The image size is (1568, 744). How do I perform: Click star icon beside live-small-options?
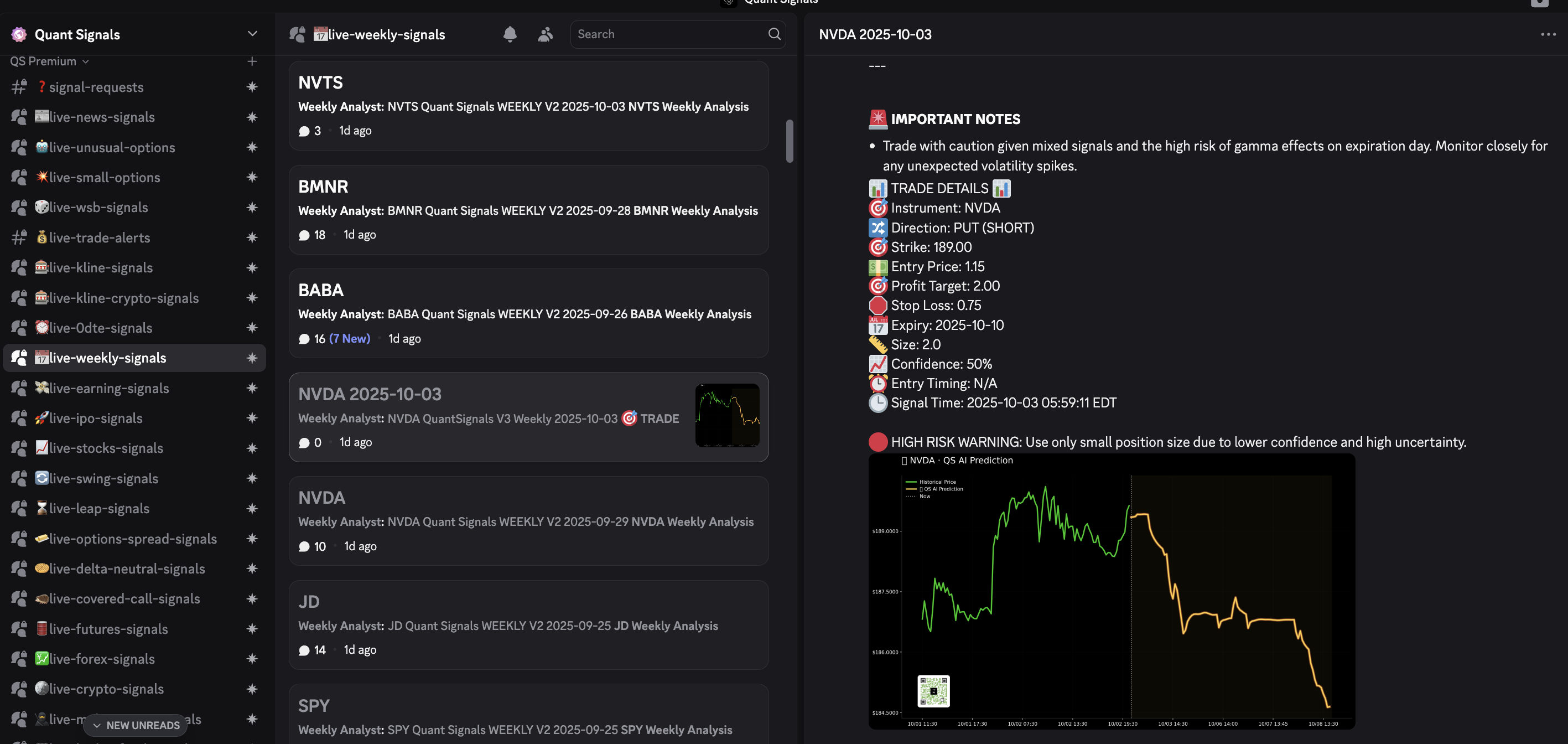click(x=252, y=177)
